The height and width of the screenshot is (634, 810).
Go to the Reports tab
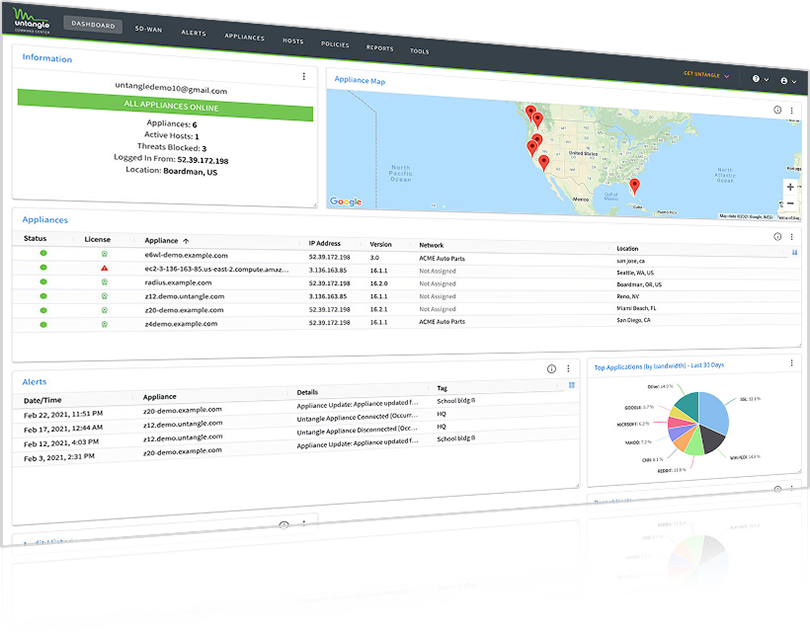pos(380,48)
